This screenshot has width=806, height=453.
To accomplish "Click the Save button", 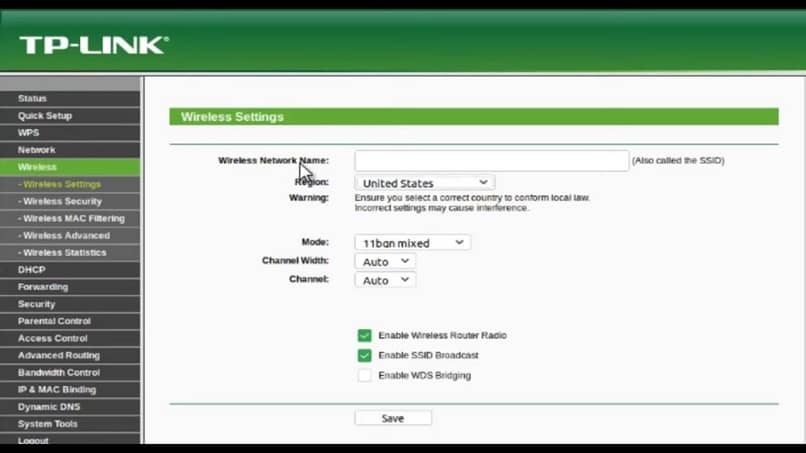I will (x=393, y=418).
